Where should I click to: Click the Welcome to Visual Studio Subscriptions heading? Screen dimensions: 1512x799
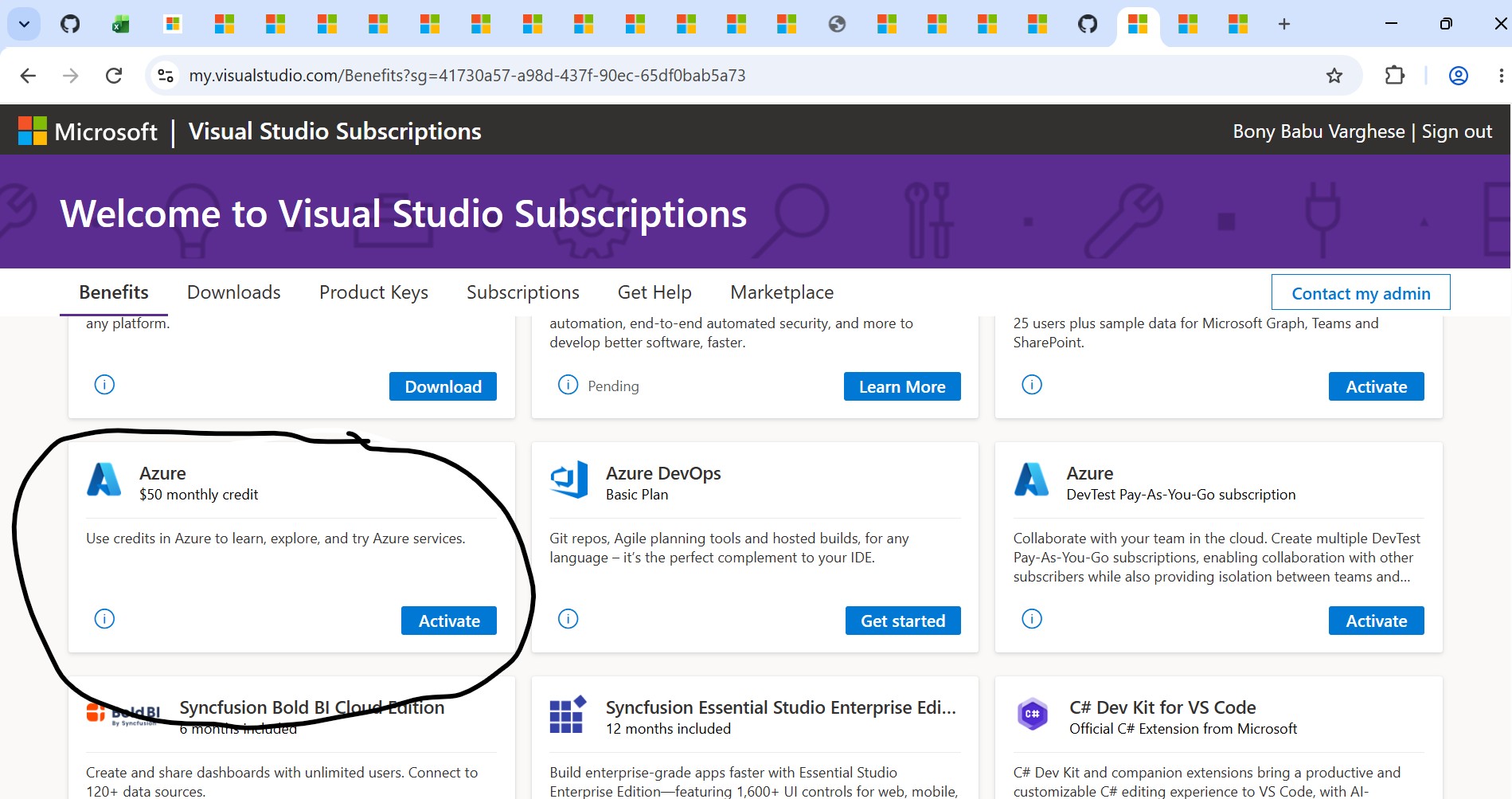[x=404, y=213]
